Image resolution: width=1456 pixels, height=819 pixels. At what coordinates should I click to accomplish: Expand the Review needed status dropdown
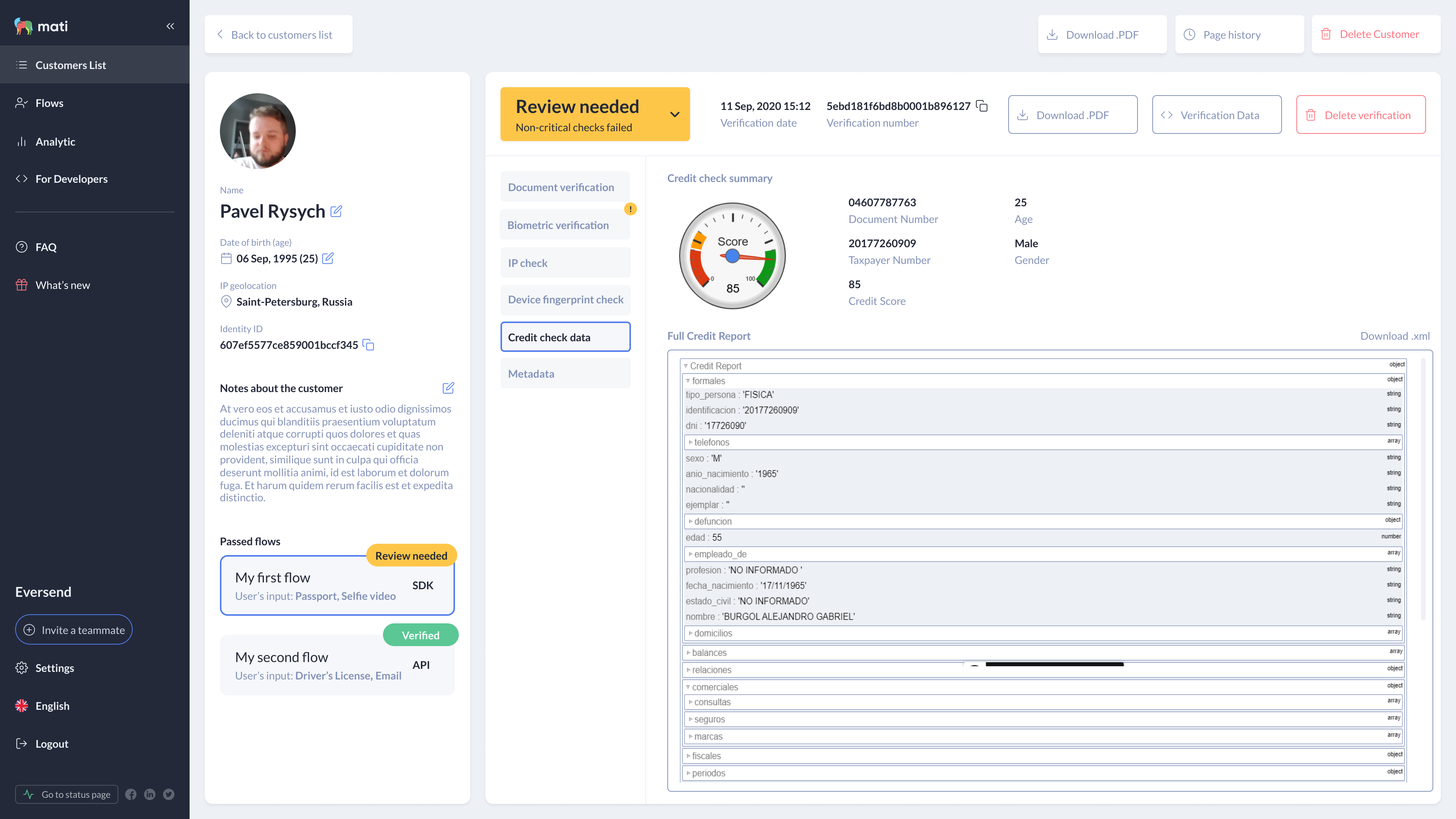click(674, 114)
